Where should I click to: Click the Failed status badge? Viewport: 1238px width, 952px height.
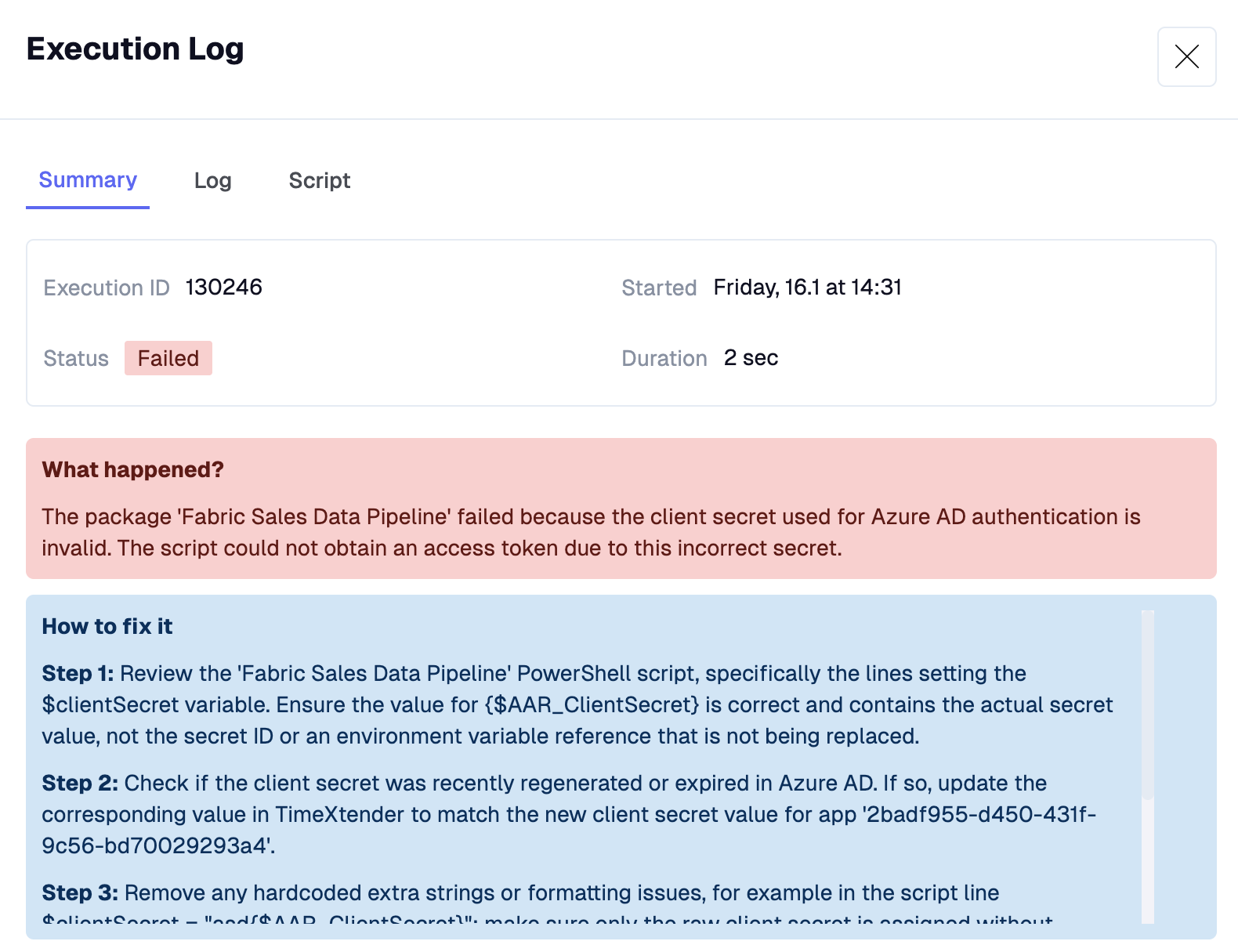[168, 358]
